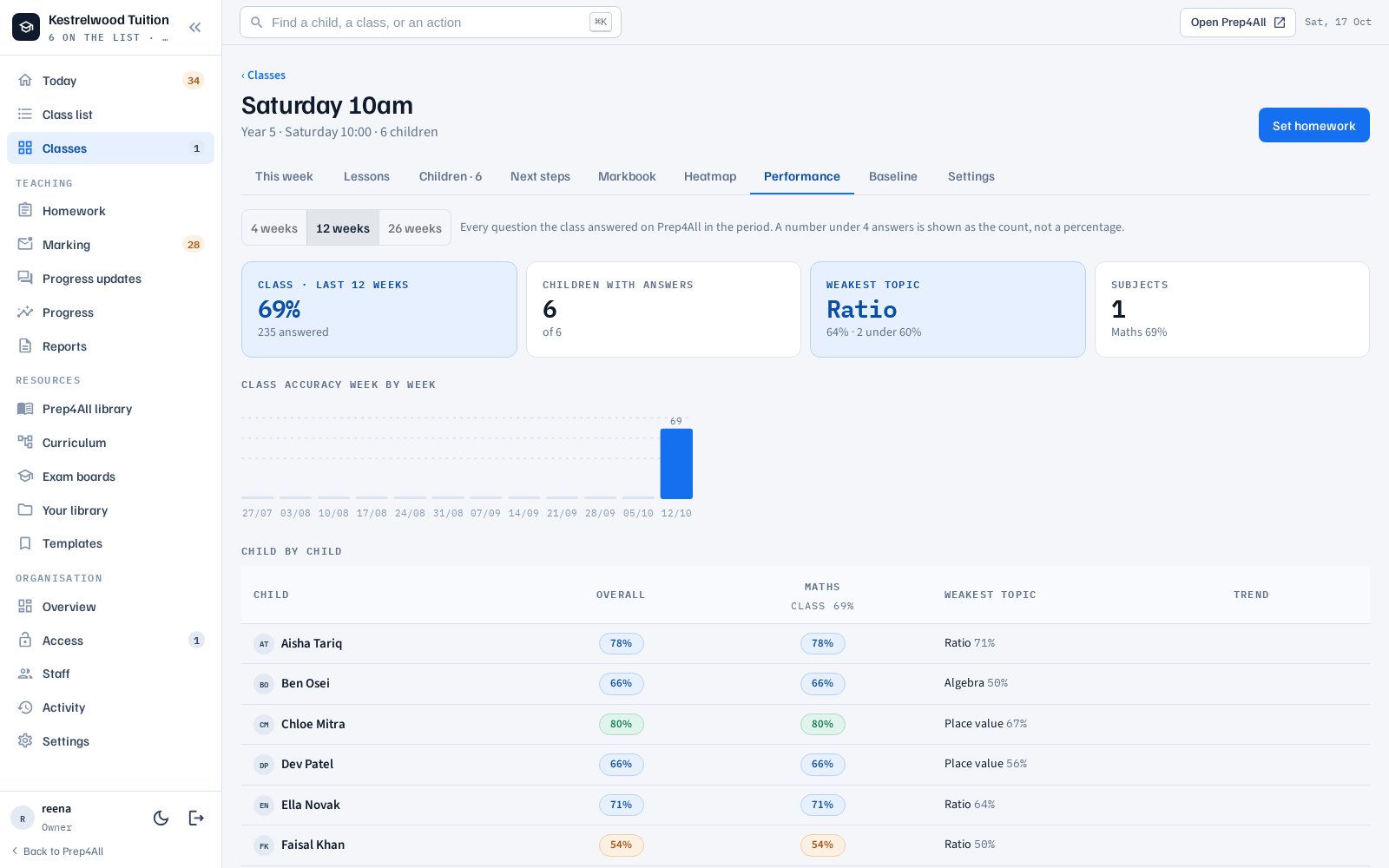Switch to the Heatmap tab
Viewport: 1389px width, 868px height.
point(710,176)
